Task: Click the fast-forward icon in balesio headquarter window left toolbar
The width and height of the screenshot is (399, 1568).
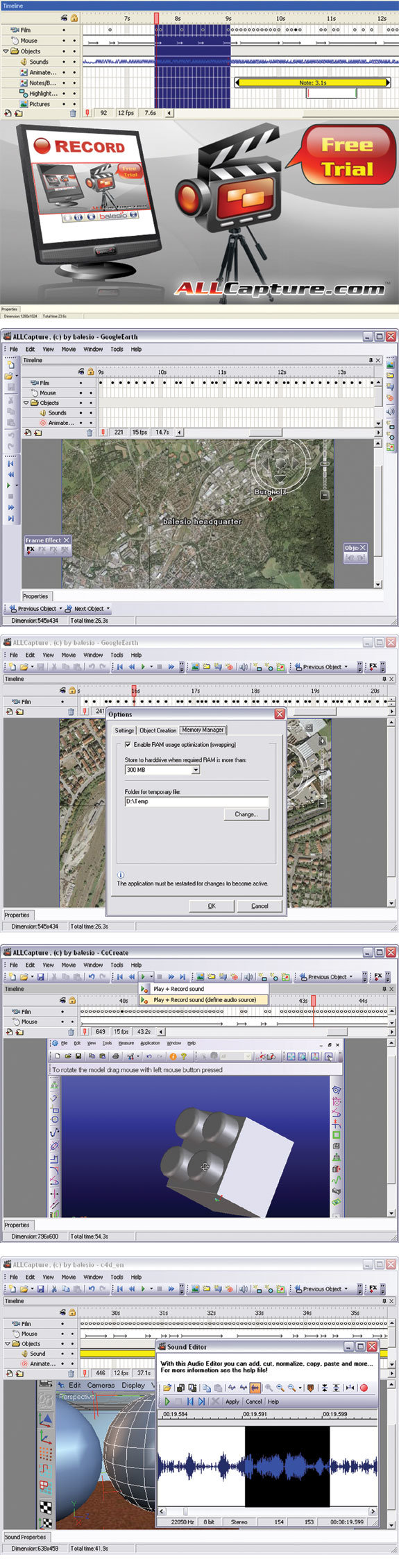Action: tap(10, 508)
